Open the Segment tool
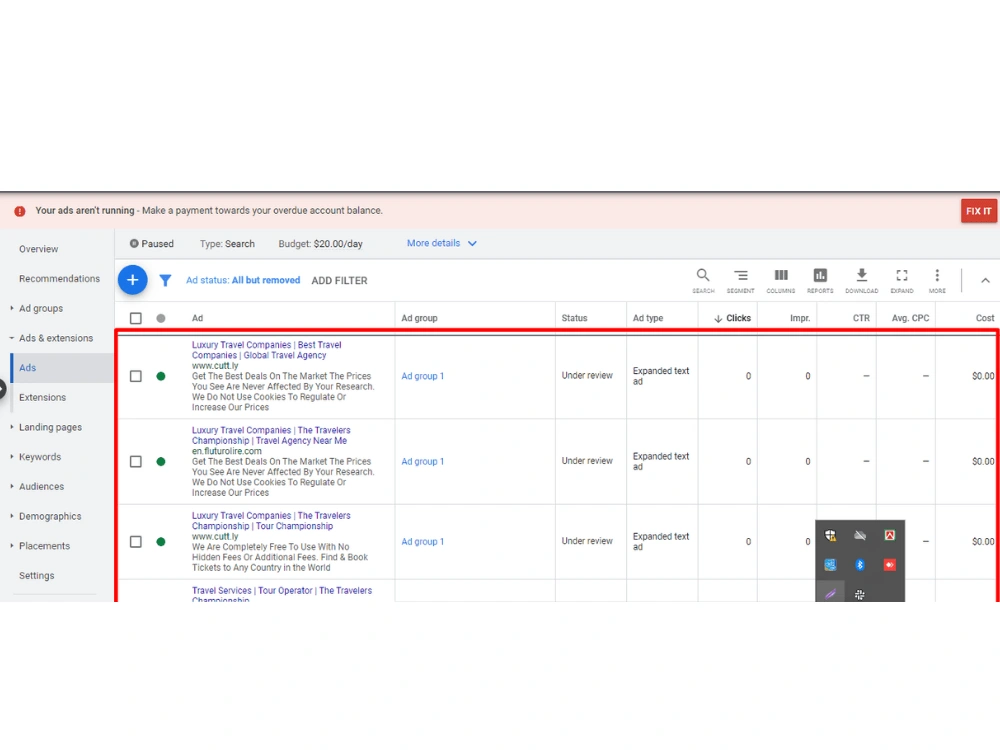The width and height of the screenshot is (1000, 750). (x=740, y=280)
